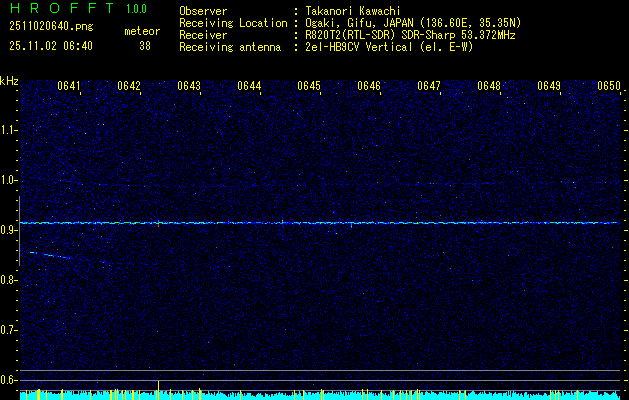Click observer name Takanori Kawachi

click(x=353, y=11)
